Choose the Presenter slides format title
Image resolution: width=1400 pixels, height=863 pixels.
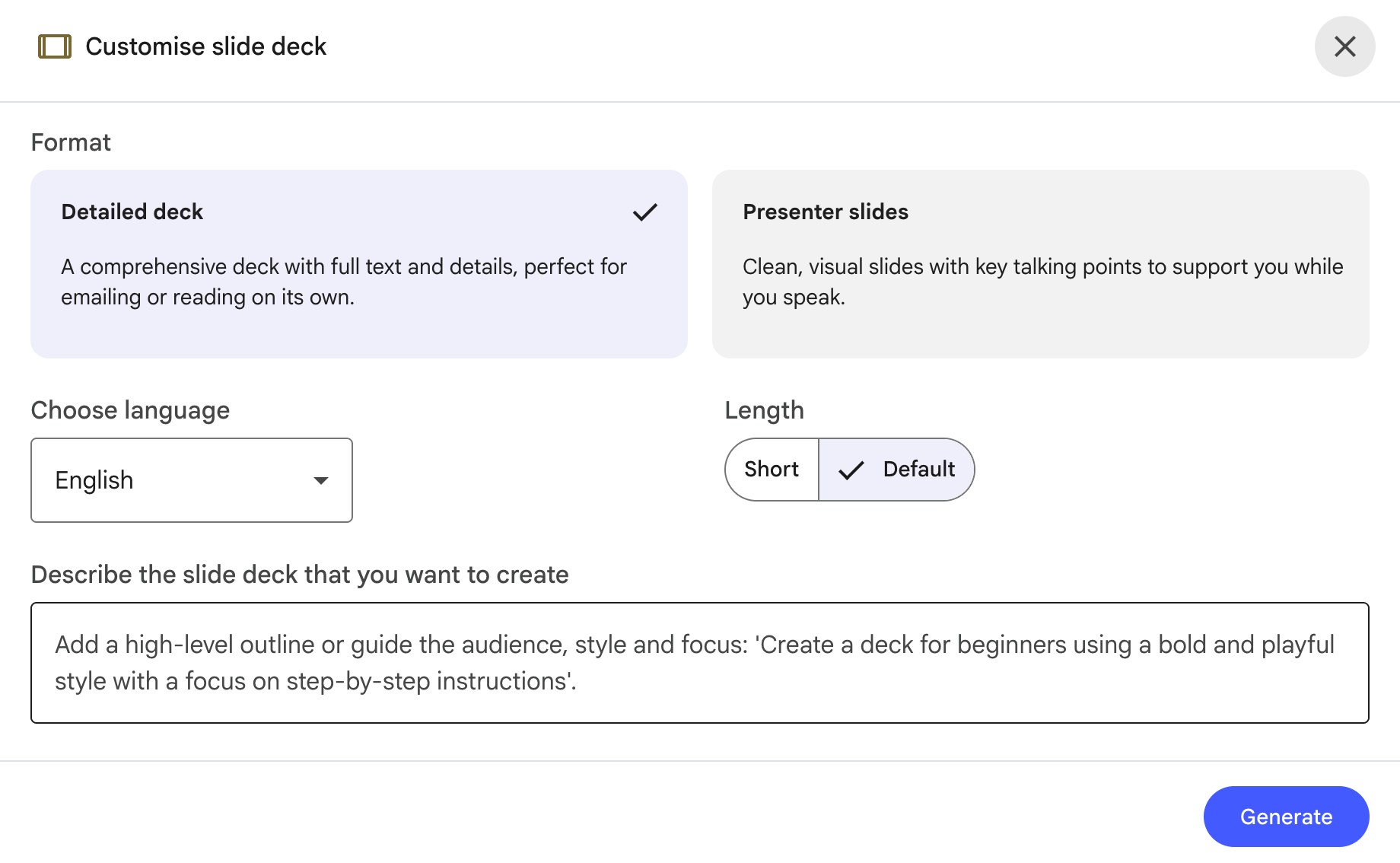pyautogui.click(x=826, y=212)
